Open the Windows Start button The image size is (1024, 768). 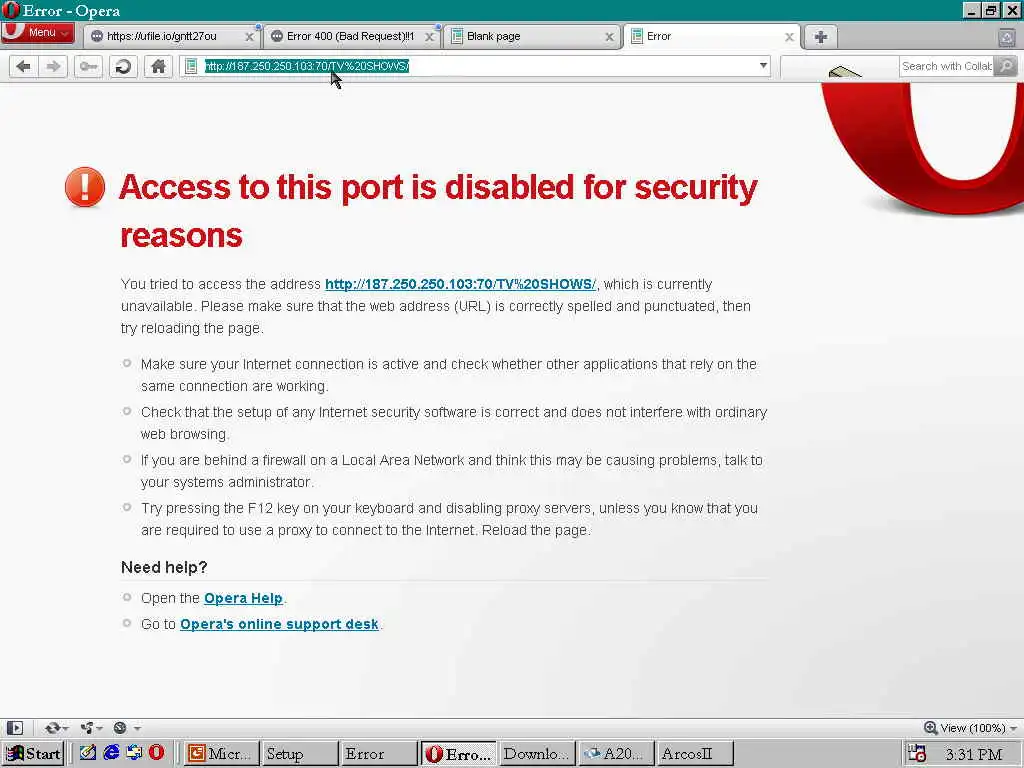[34, 753]
